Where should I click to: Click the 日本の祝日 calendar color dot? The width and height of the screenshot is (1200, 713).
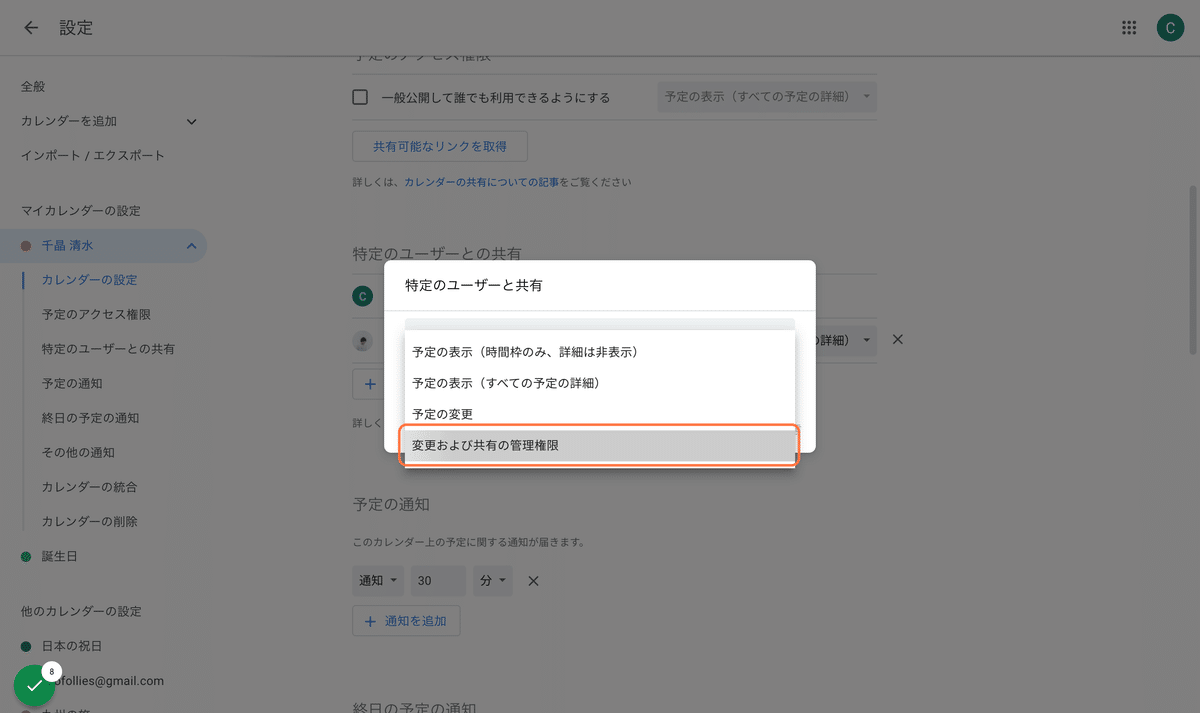[x=26, y=647]
